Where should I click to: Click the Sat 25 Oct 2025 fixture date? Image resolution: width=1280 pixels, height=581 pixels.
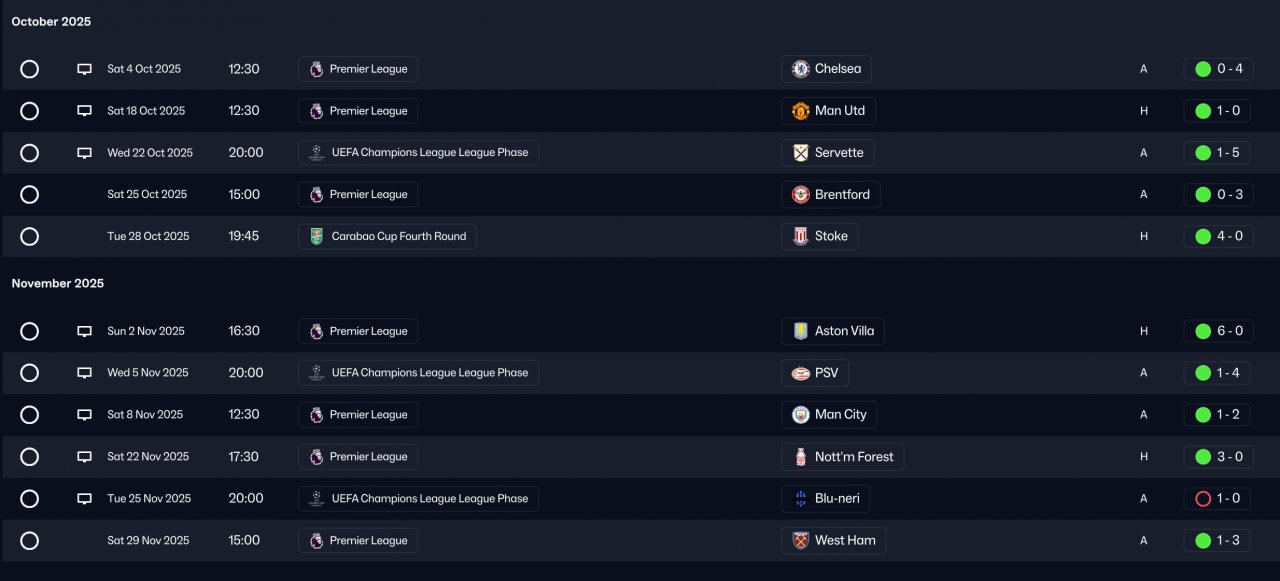click(x=147, y=195)
